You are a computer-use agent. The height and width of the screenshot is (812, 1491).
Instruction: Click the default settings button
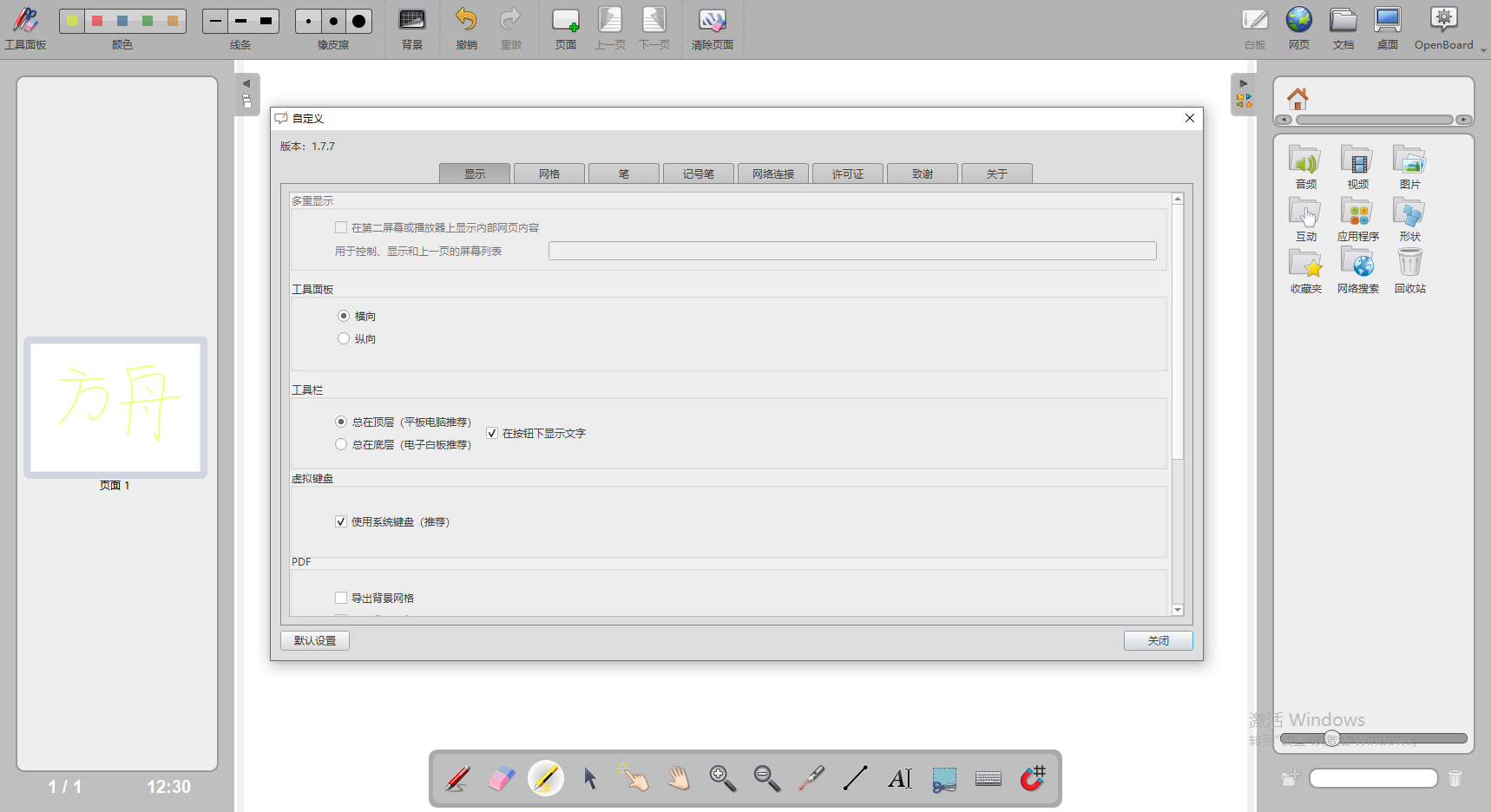pyautogui.click(x=315, y=640)
